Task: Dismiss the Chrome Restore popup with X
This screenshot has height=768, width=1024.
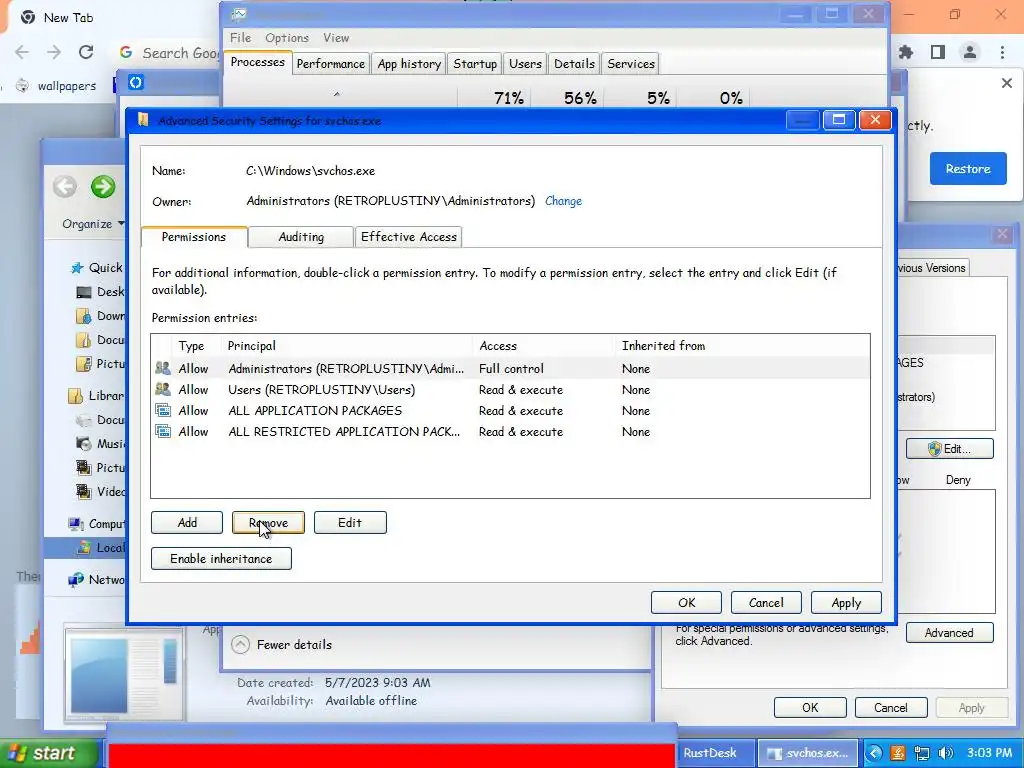Action: coord(1006,83)
